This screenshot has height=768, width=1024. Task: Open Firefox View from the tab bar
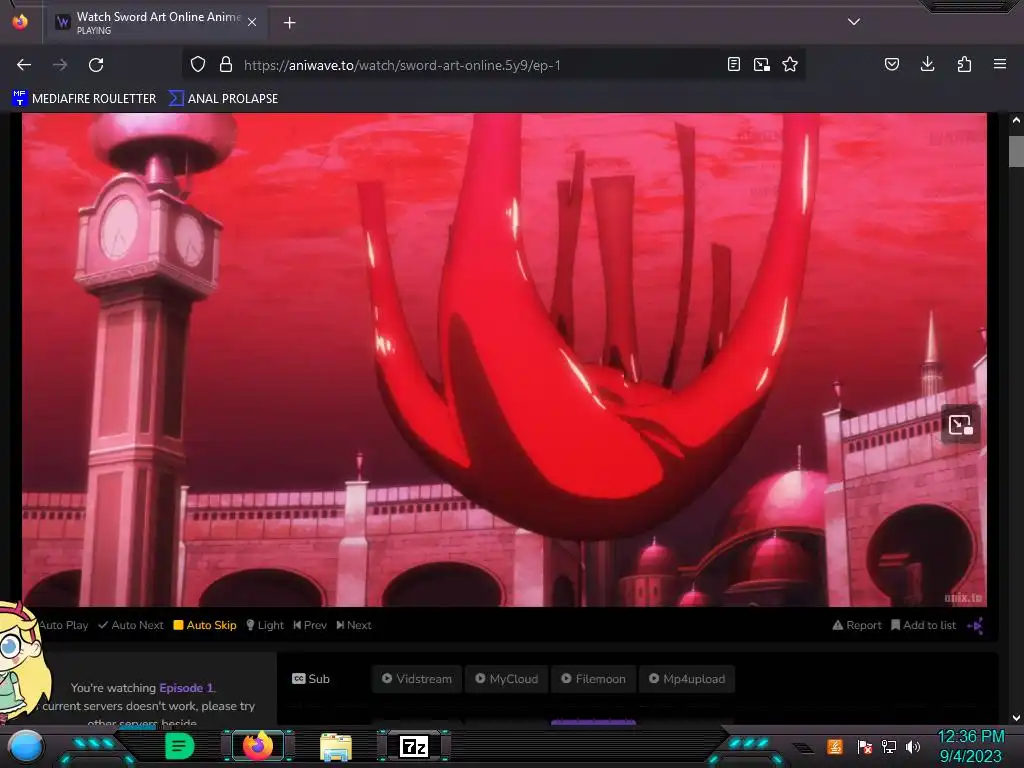coord(20,22)
